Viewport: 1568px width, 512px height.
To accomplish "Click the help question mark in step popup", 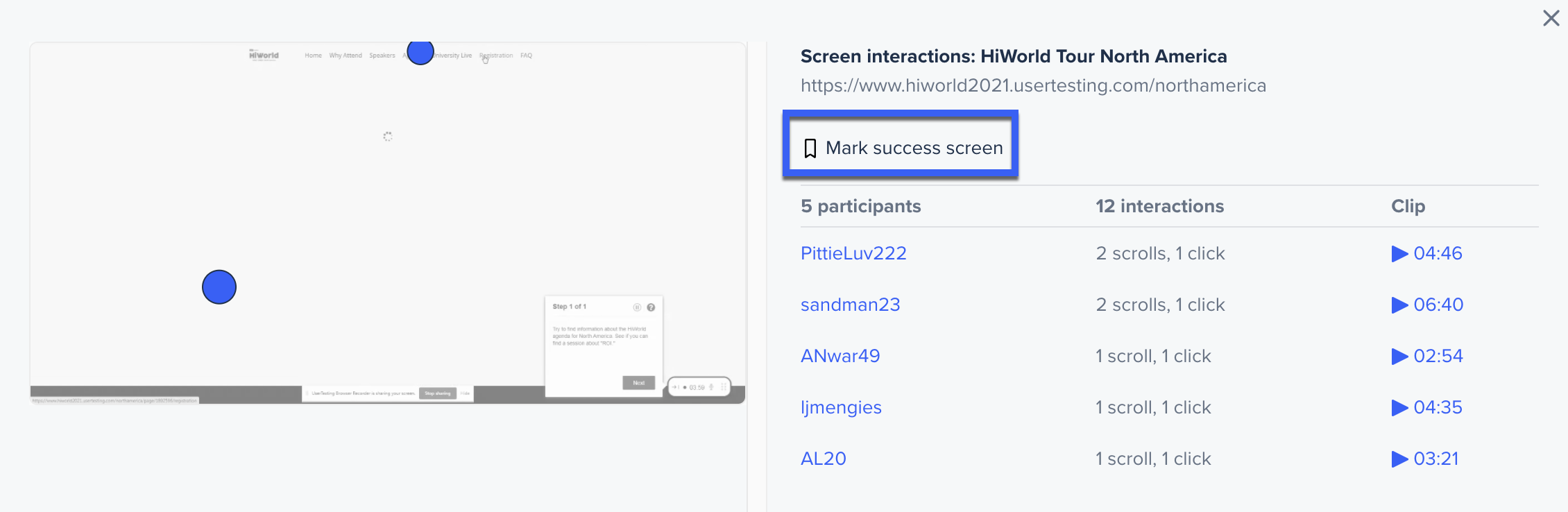I will (651, 307).
